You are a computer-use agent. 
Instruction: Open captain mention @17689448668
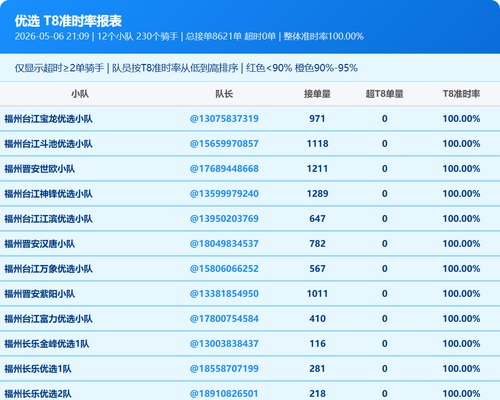[x=224, y=169]
